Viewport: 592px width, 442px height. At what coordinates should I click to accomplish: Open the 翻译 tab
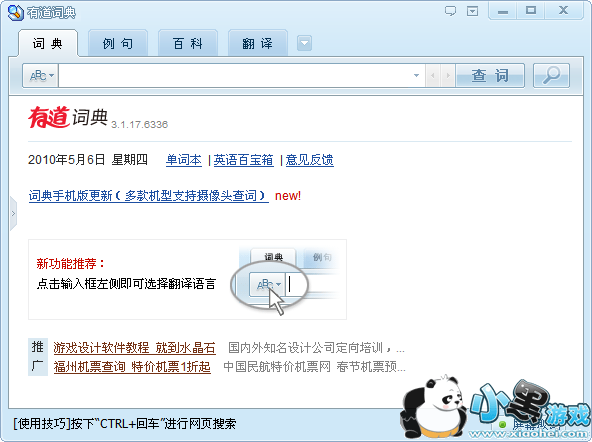(257, 43)
